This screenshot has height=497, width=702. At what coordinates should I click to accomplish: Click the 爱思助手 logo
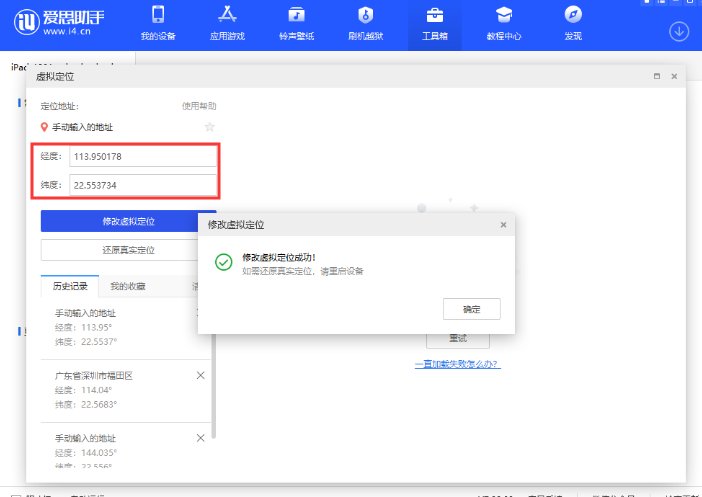click(x=59, y=21)
